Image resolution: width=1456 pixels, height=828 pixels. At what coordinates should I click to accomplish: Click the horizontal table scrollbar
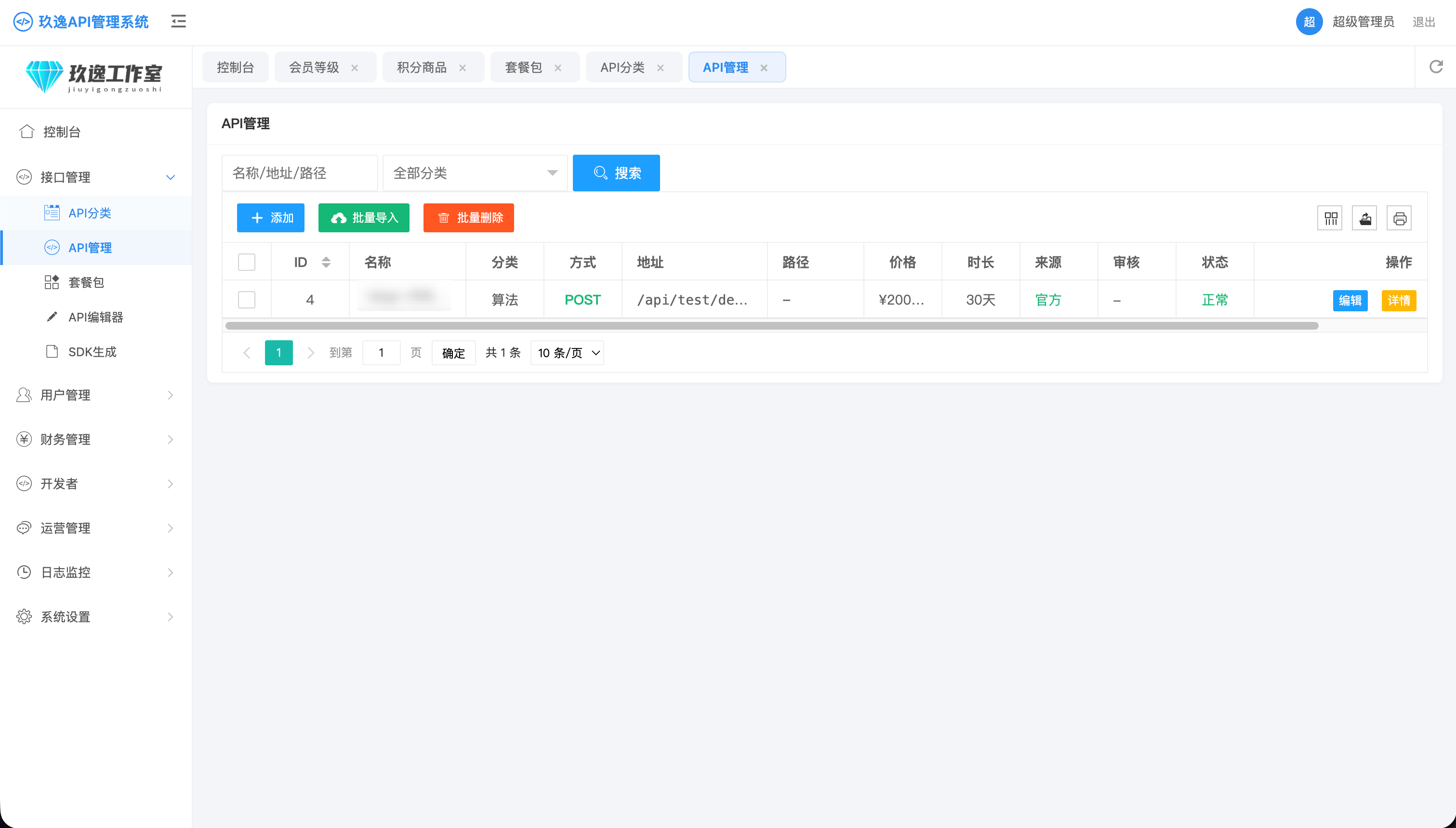coord(772,325)
